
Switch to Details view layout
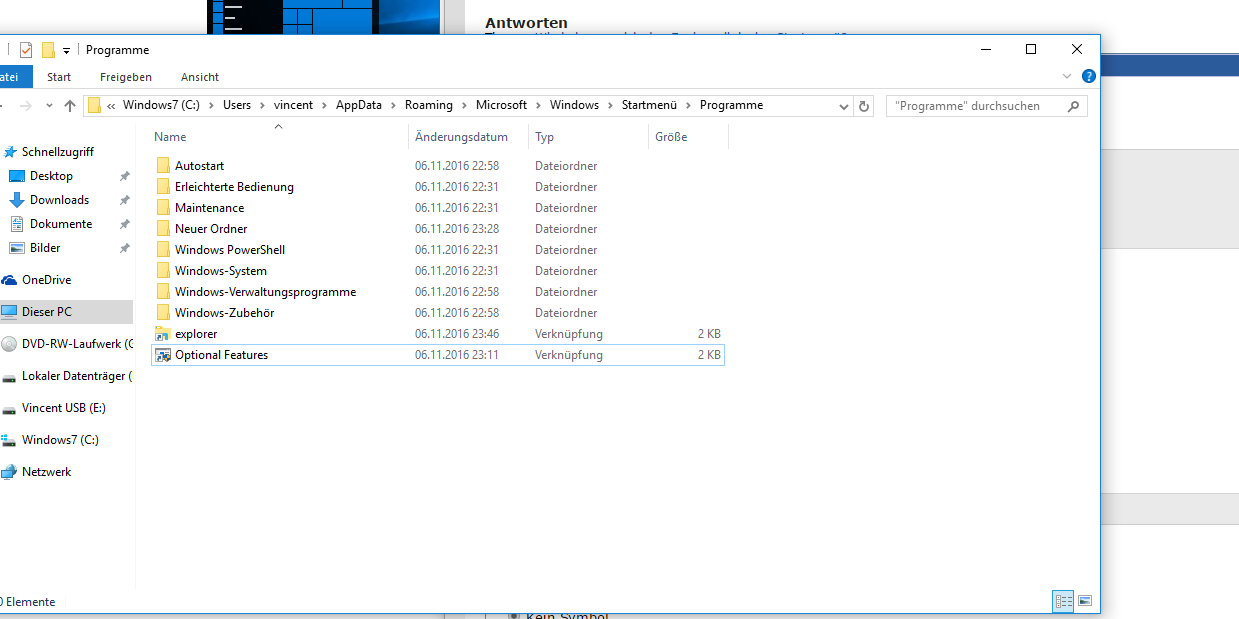(1063, 601)
